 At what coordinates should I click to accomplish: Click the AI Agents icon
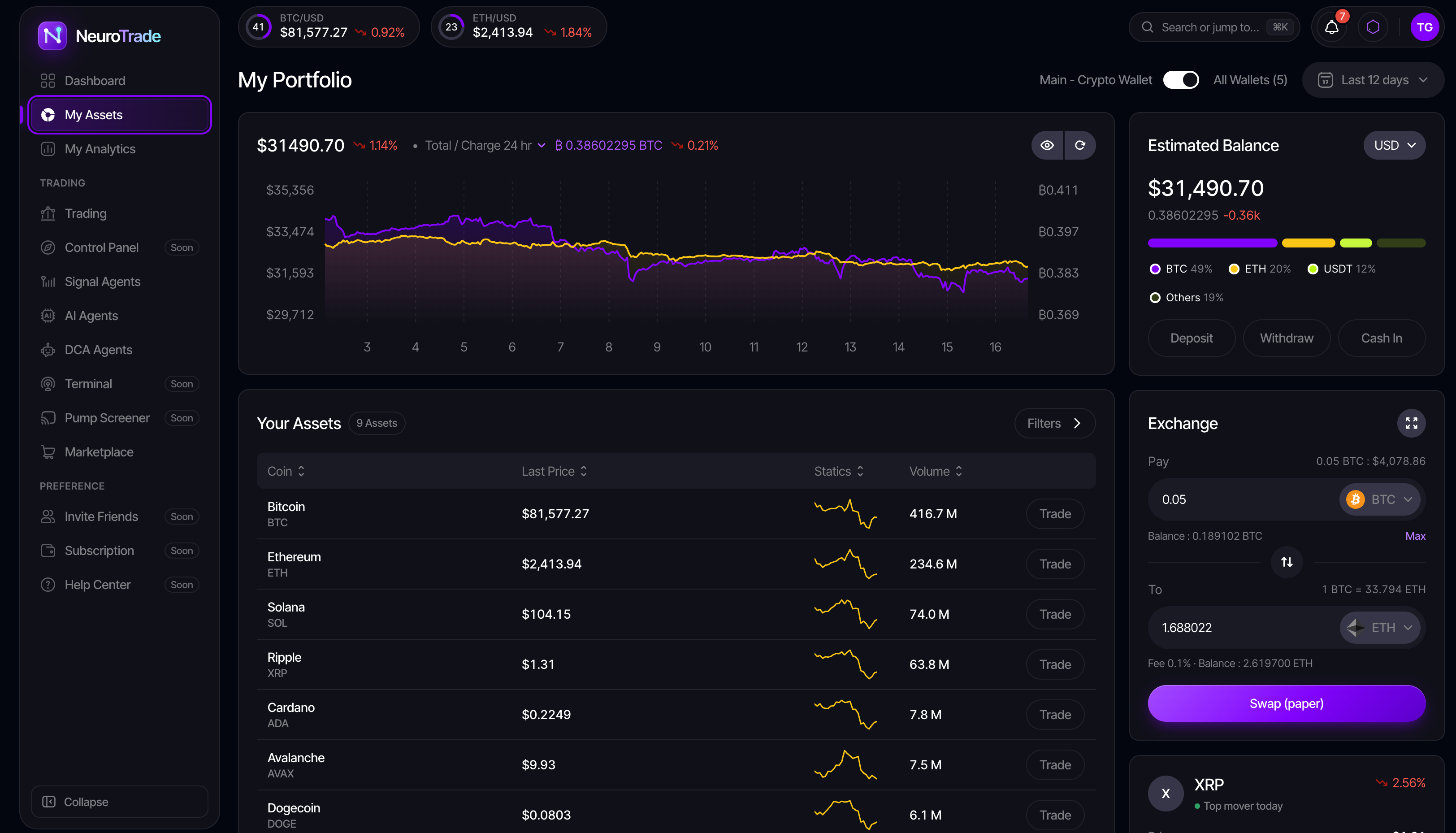48,316
